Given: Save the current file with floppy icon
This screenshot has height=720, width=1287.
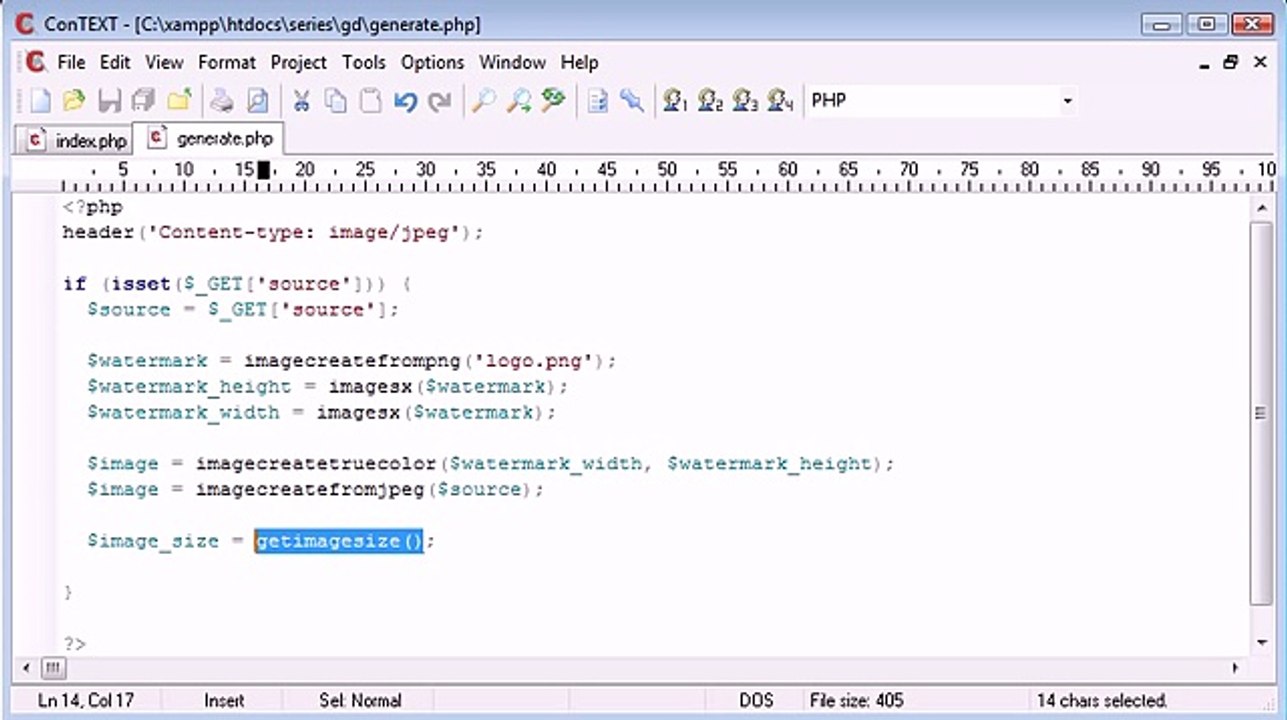Looking at the screenshot, I should coord(110,100).
